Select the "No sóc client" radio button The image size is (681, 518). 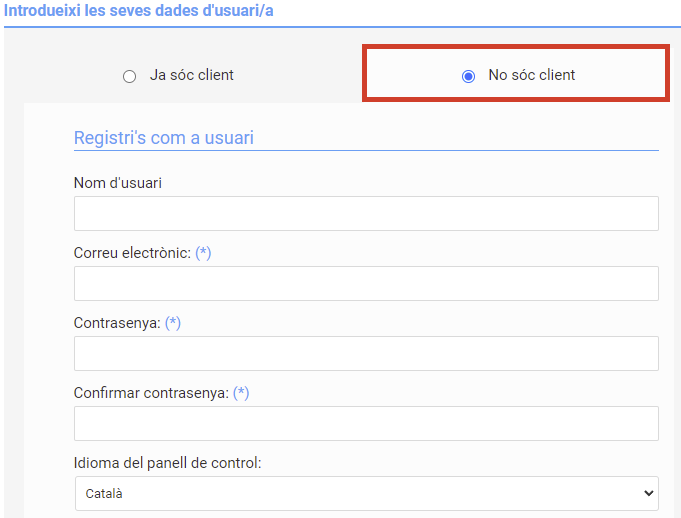click(468, 76)
